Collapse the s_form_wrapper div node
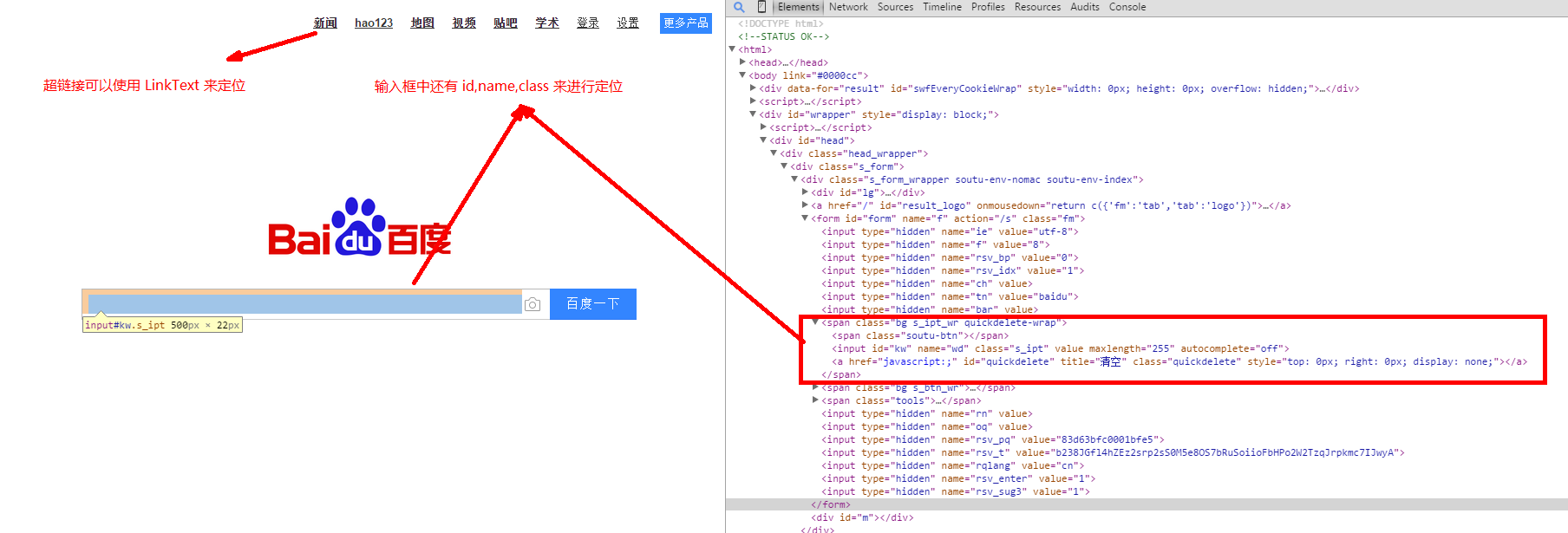 coord(794,179)
